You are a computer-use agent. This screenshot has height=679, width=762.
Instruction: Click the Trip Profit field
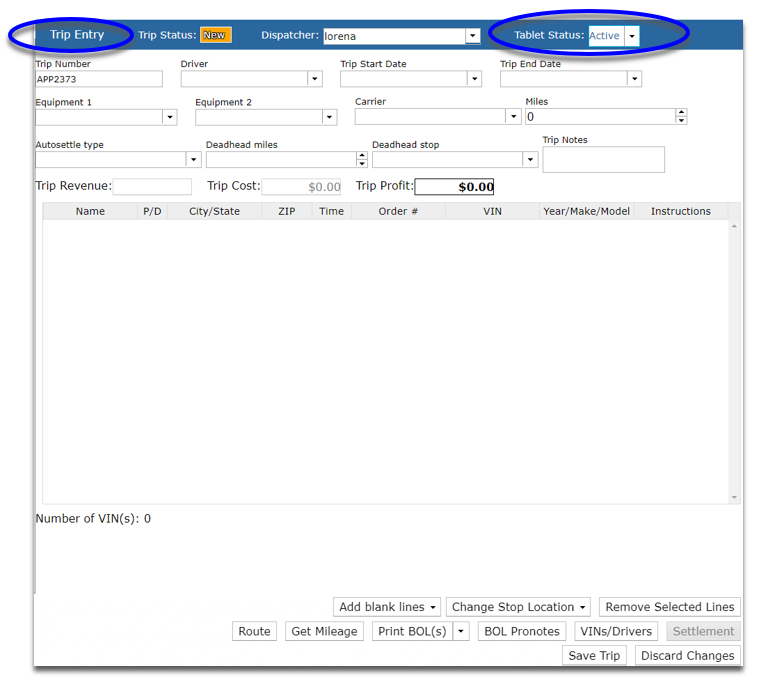[454, 187]
